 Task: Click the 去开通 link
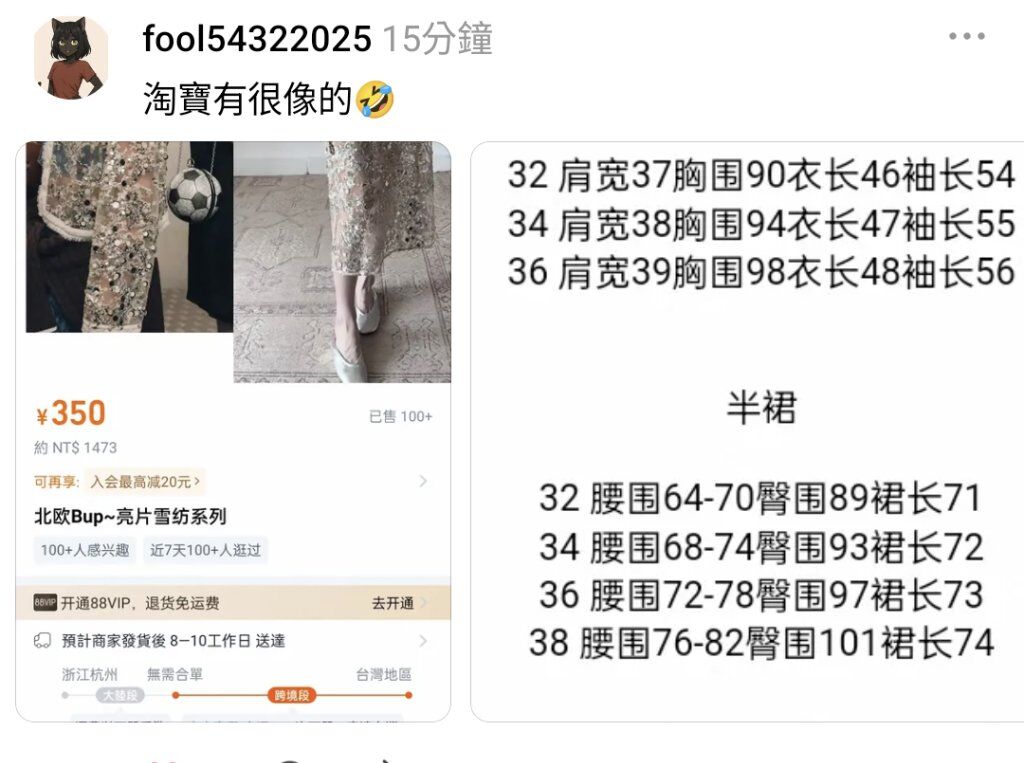point(392,603)
